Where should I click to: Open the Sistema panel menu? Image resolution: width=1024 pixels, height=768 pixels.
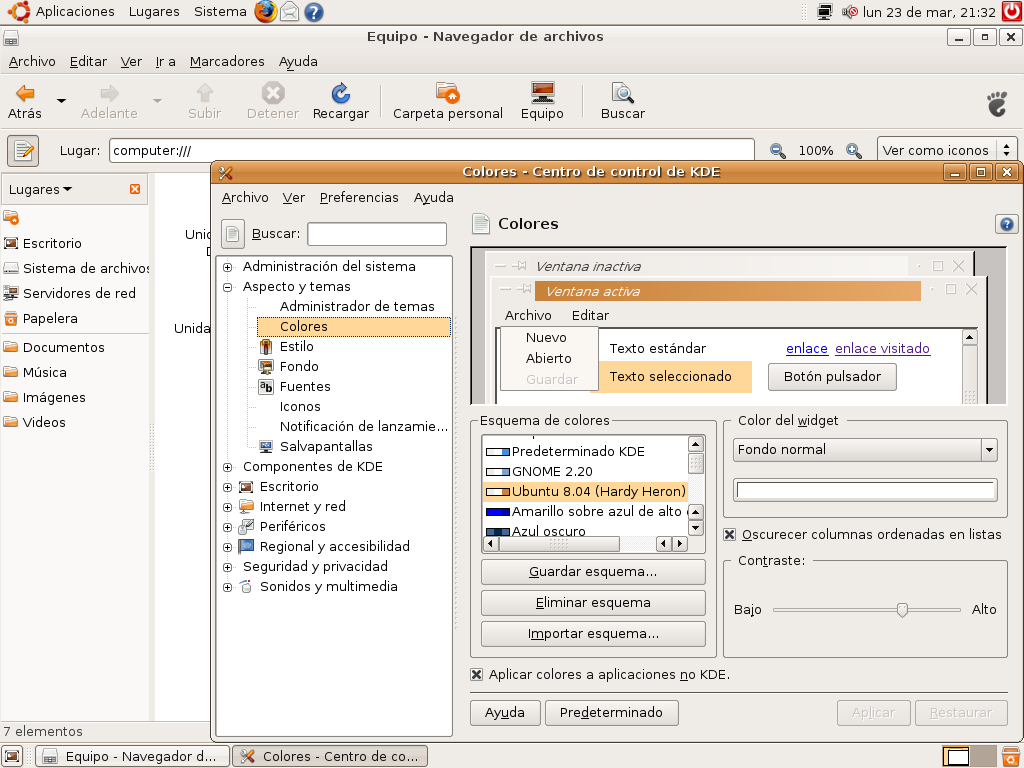[x=220, y=12]
